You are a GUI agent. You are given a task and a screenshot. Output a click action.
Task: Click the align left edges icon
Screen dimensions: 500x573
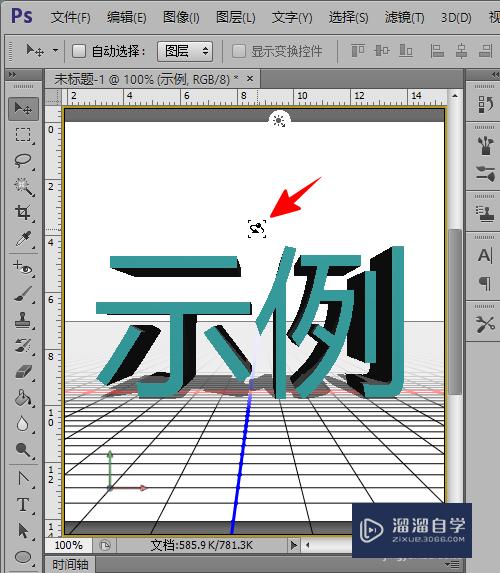(x=437, y=51)
